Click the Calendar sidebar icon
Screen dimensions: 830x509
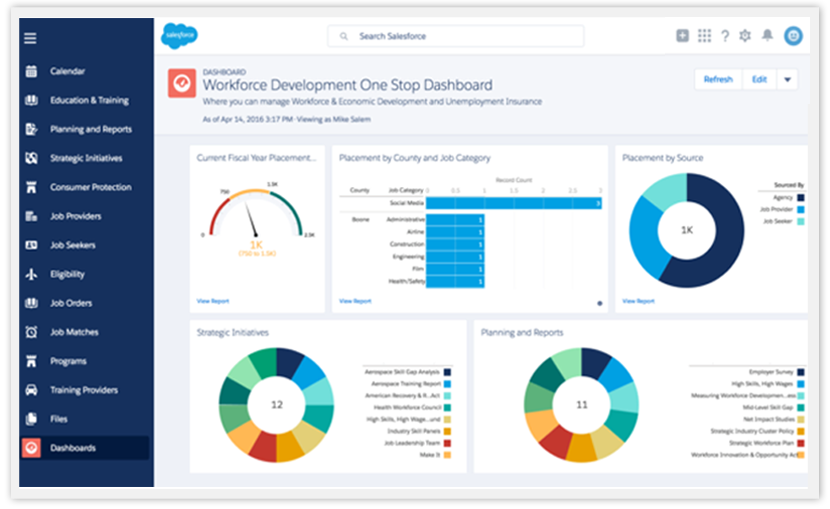pos(31,71)
